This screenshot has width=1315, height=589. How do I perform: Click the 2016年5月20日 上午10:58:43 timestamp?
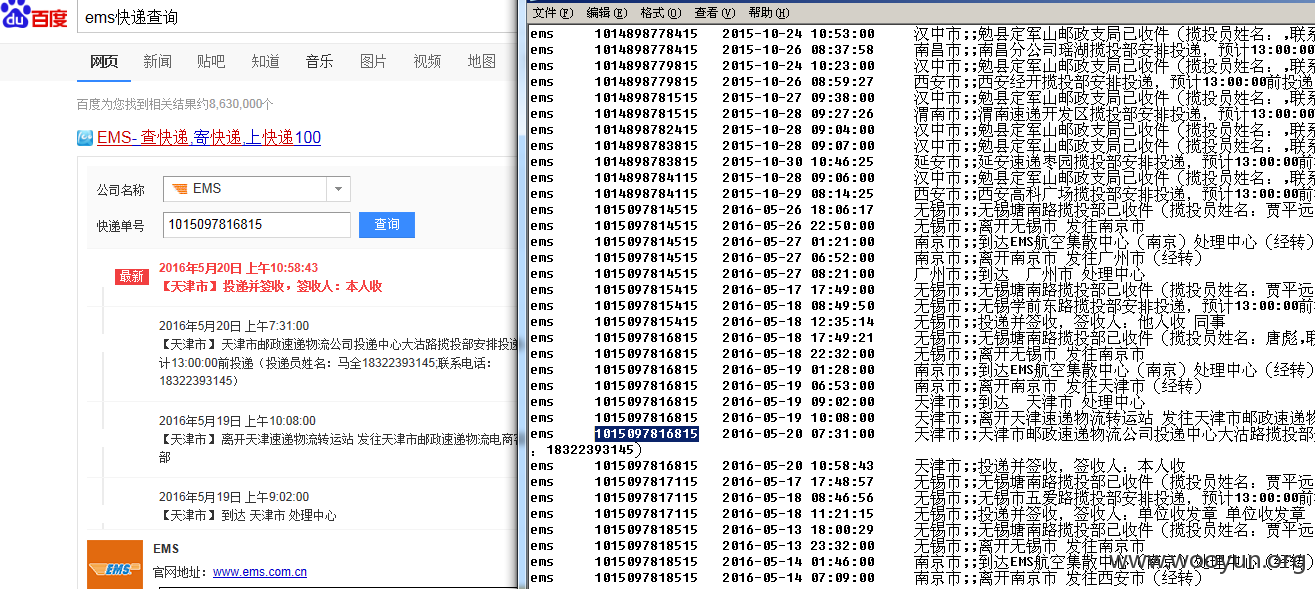click(239, 268)
